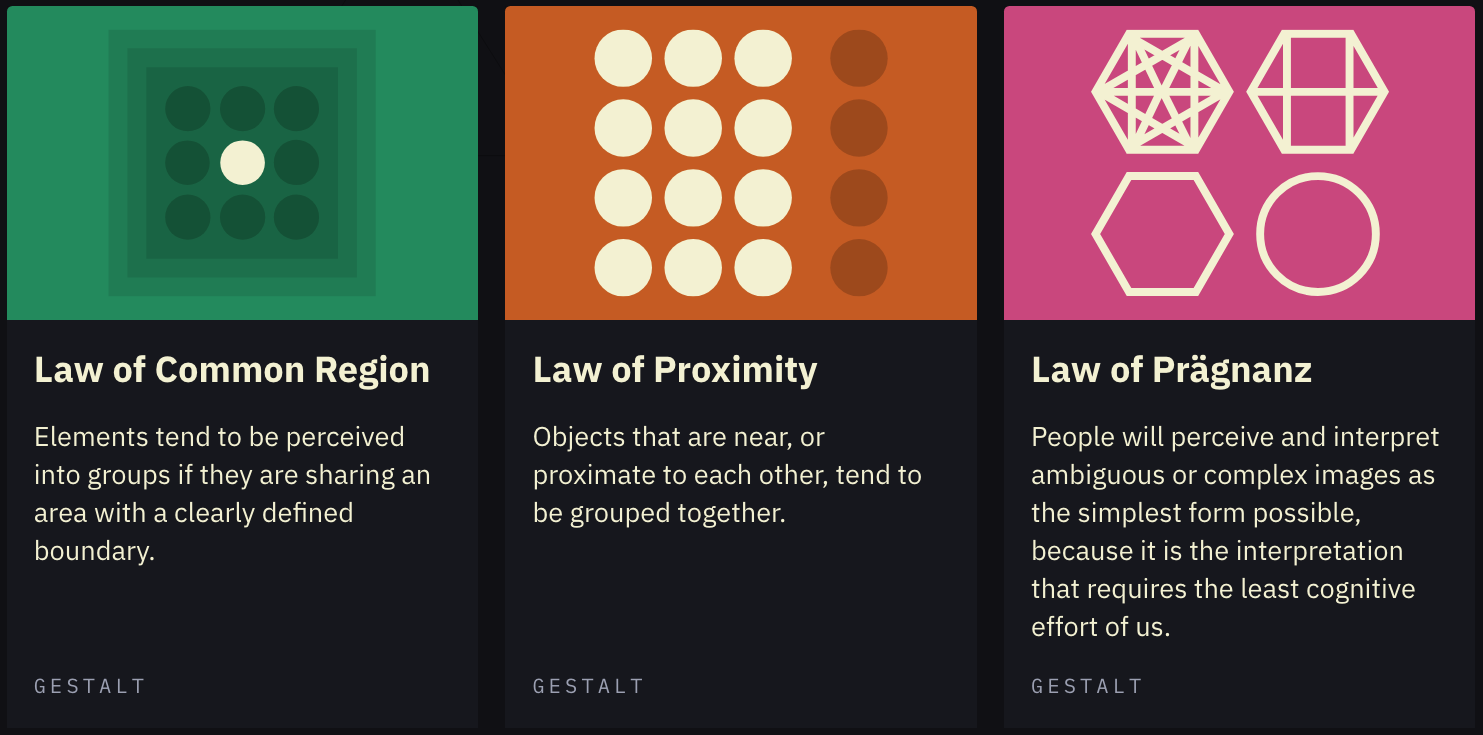This screenshot has width=1483, height=735.
Task: Open the Law of Prägnanz title
Action: click(1171, 370)
